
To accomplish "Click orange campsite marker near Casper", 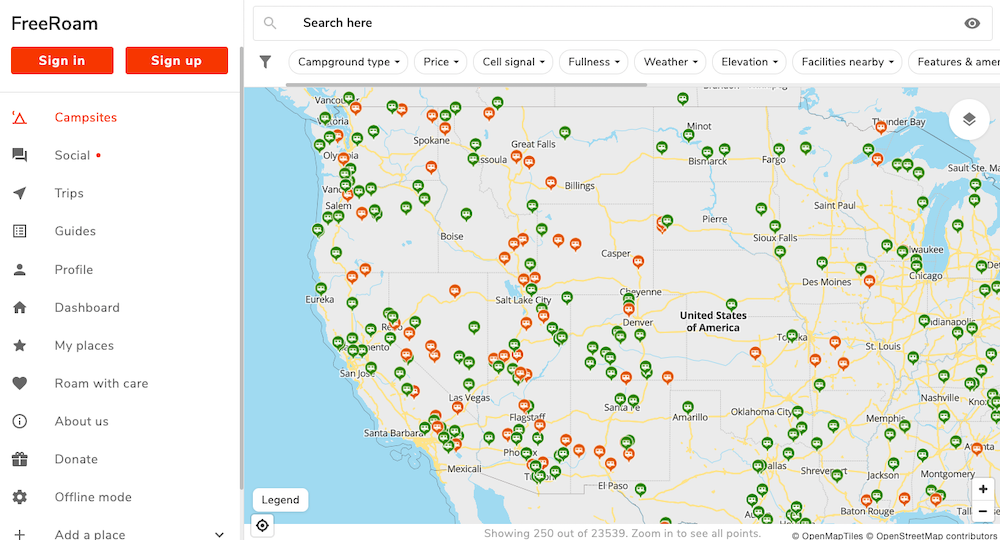I will pyautogui.click(x=638, y=261).
